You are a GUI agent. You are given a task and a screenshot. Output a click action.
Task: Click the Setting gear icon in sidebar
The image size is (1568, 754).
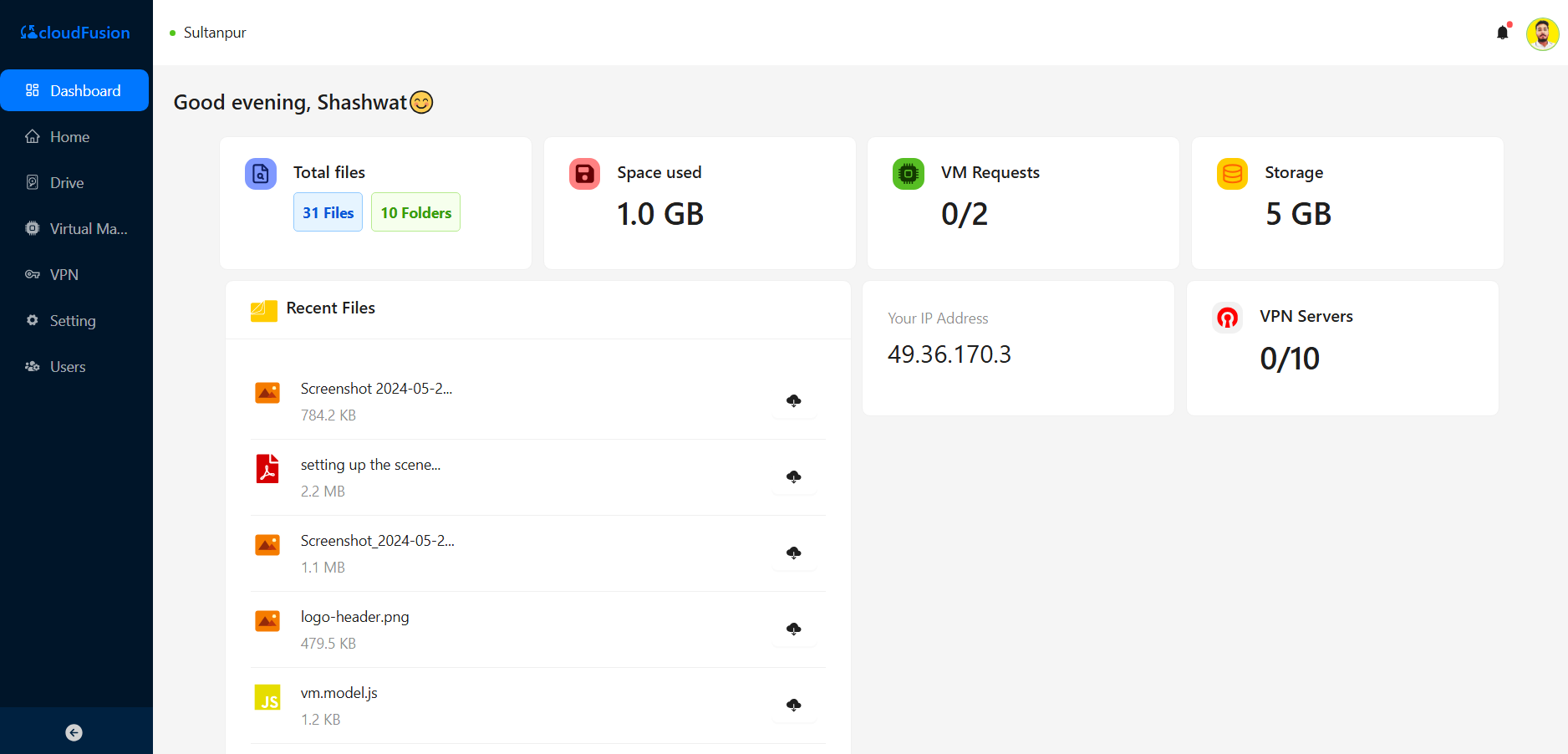coord(33,320)
